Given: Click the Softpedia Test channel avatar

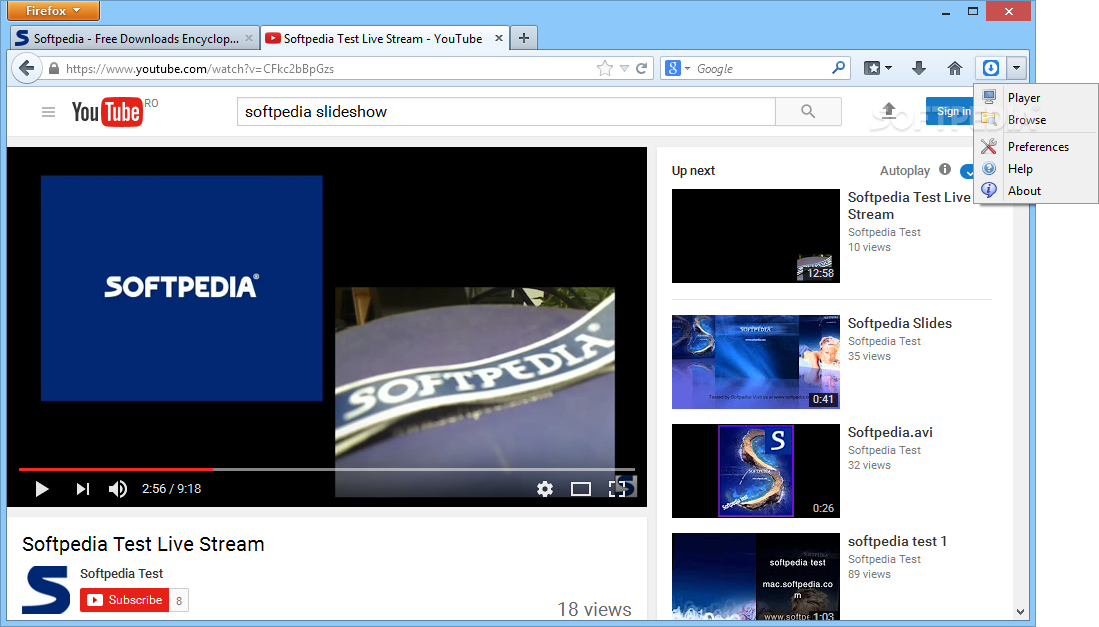Looking at the screenshot, I should pos(46,590).
